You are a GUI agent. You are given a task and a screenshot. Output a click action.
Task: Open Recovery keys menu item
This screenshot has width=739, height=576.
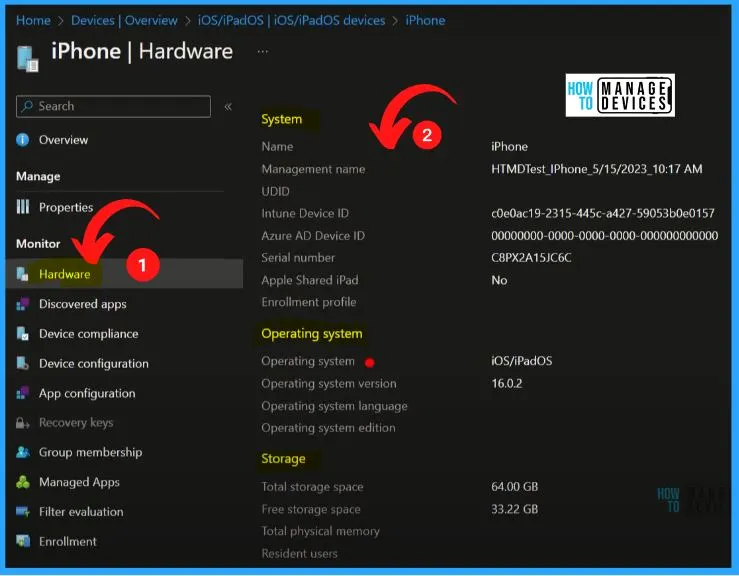[x=76, y=423]
